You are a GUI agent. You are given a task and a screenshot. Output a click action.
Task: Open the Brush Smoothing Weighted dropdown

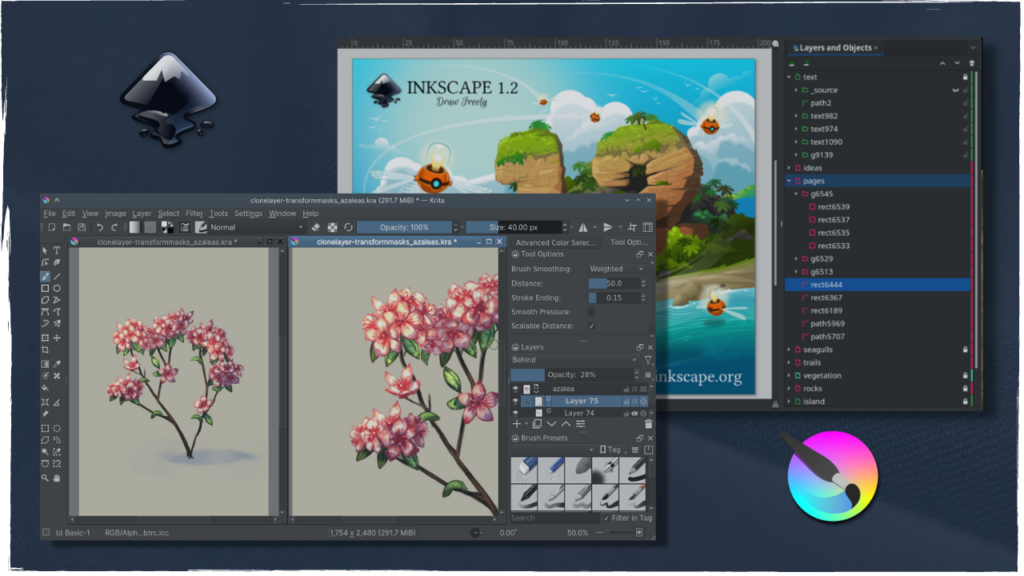617,269
